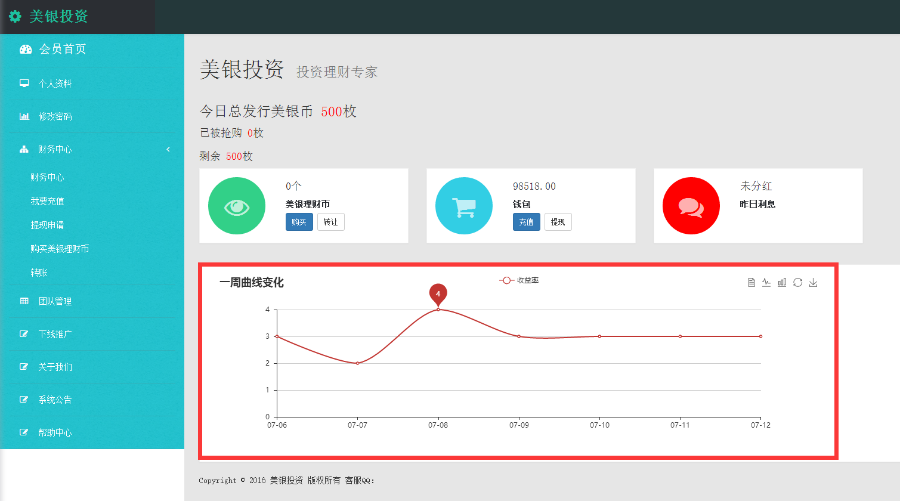Click the monitor icon next to 个人资料
900x501 pixels.
[x=24, y=83]
